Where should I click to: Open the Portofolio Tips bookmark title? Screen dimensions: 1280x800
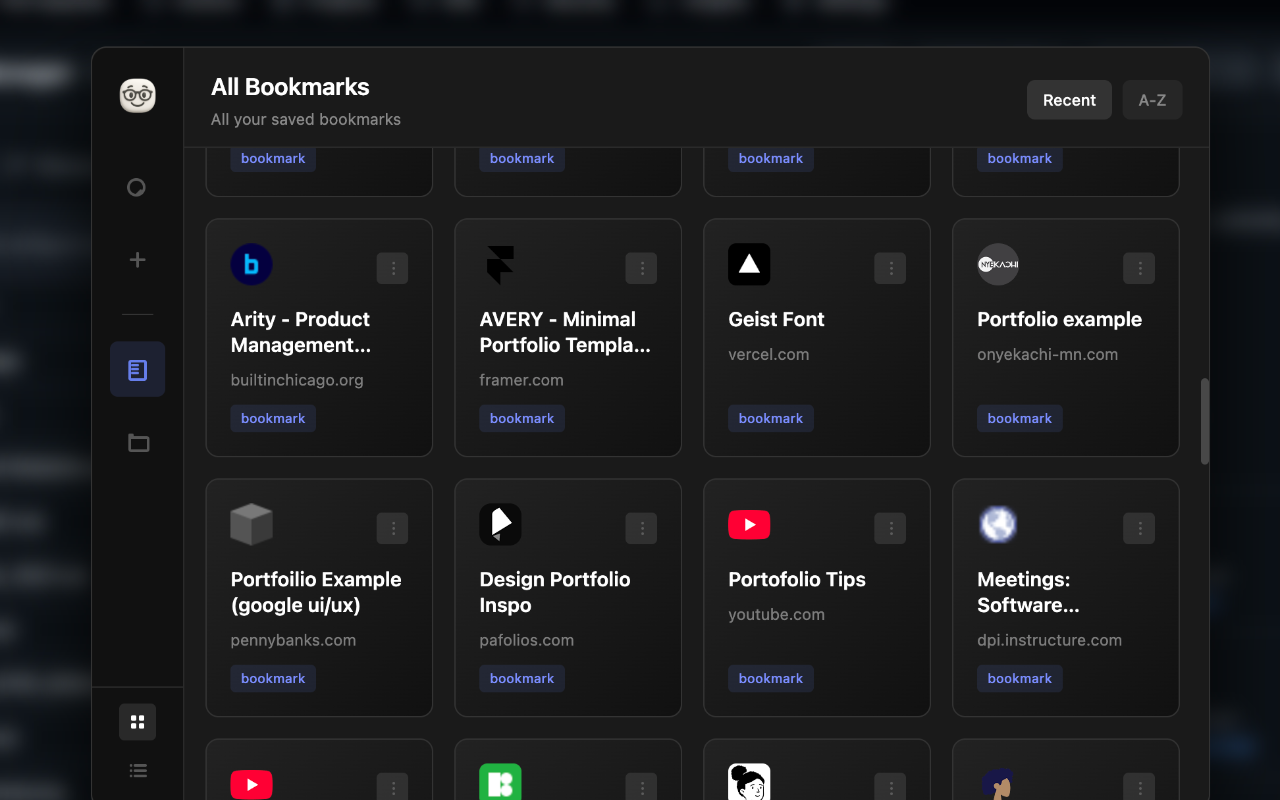tap(797, 579)
